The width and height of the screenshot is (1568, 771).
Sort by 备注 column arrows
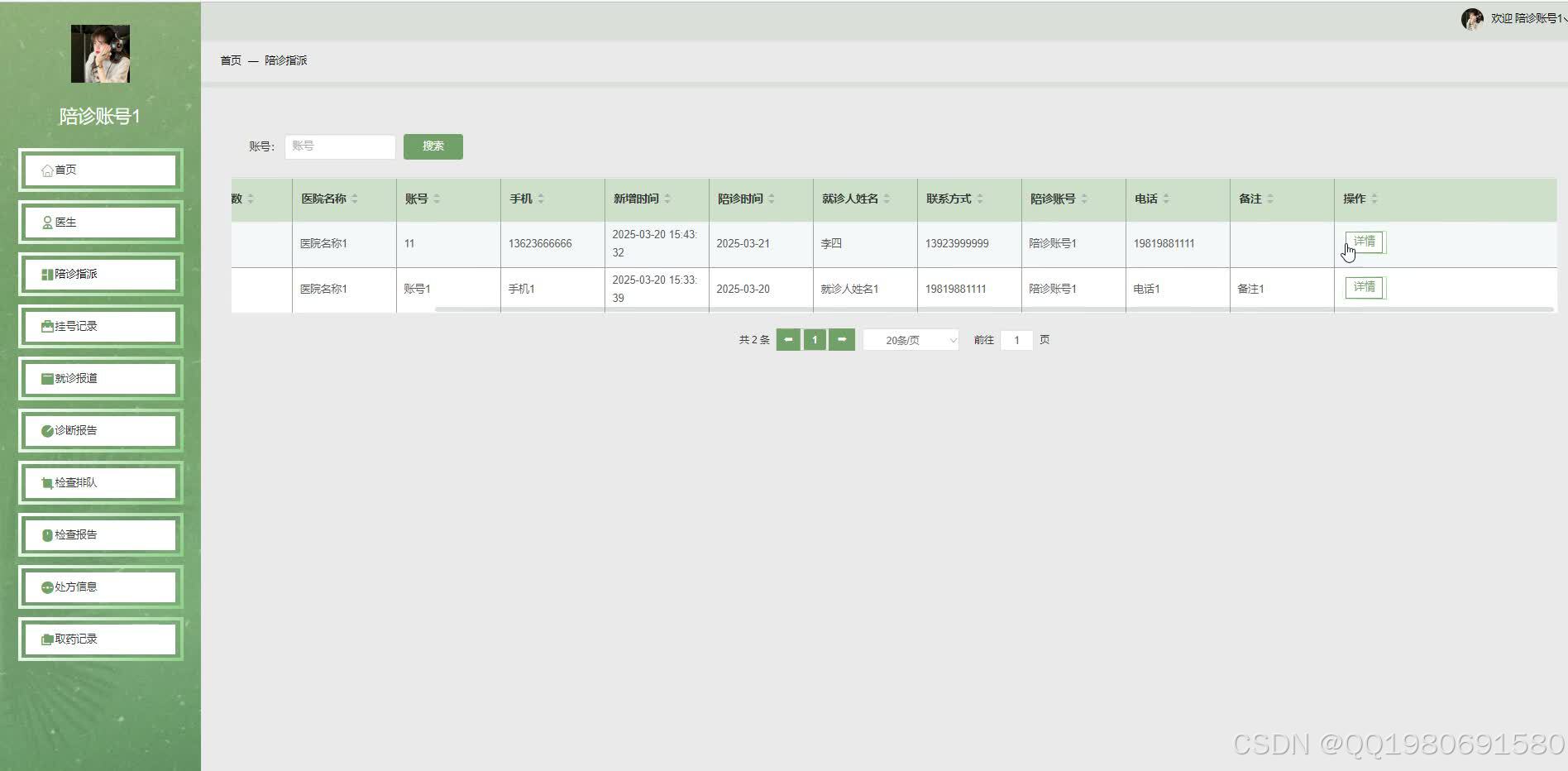[1270, 199]
